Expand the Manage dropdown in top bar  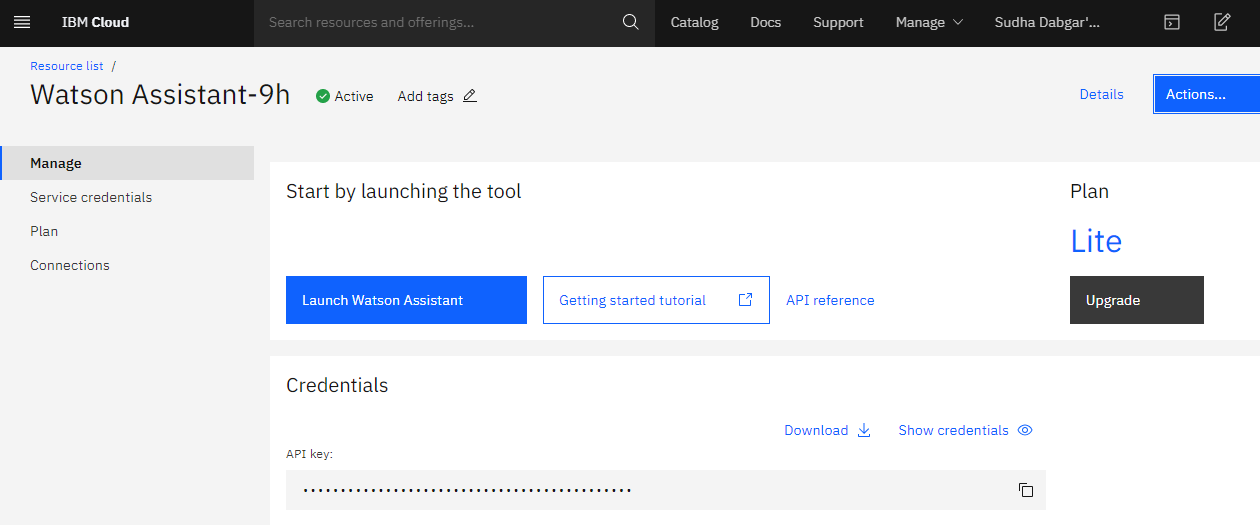click(x=930, y=22)
